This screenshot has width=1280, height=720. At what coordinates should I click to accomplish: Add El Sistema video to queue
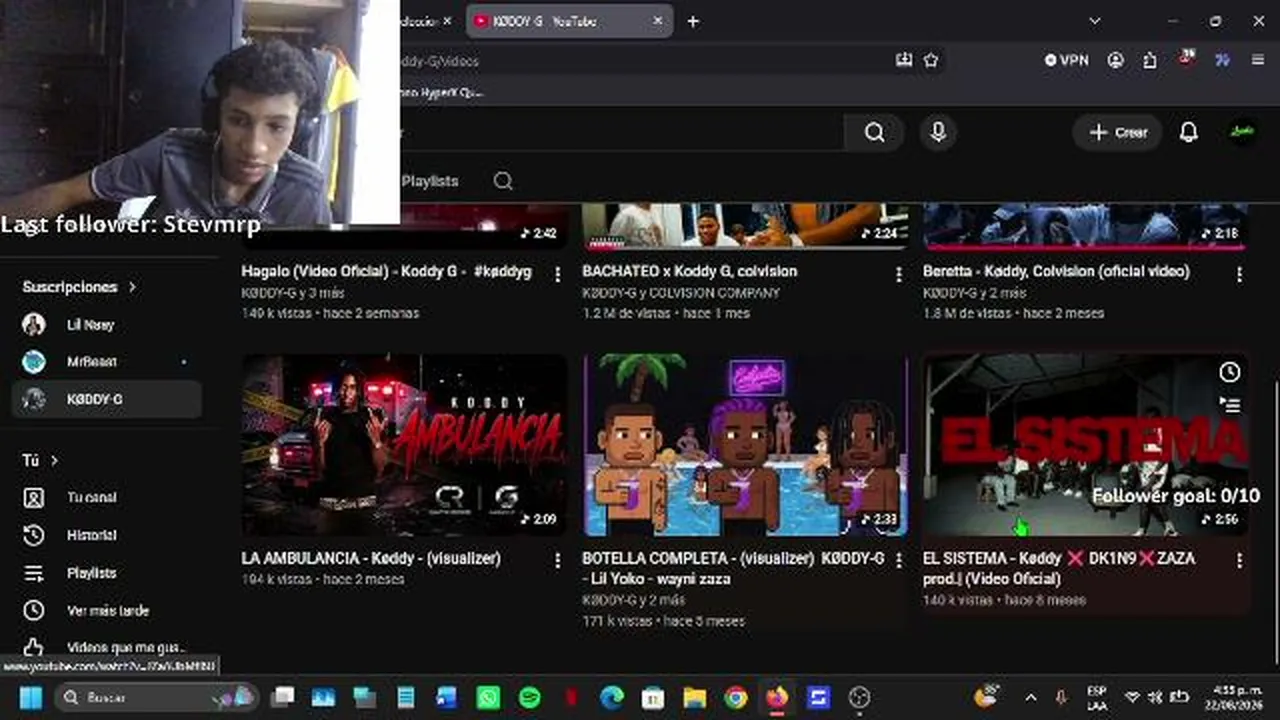(1229, 405)
